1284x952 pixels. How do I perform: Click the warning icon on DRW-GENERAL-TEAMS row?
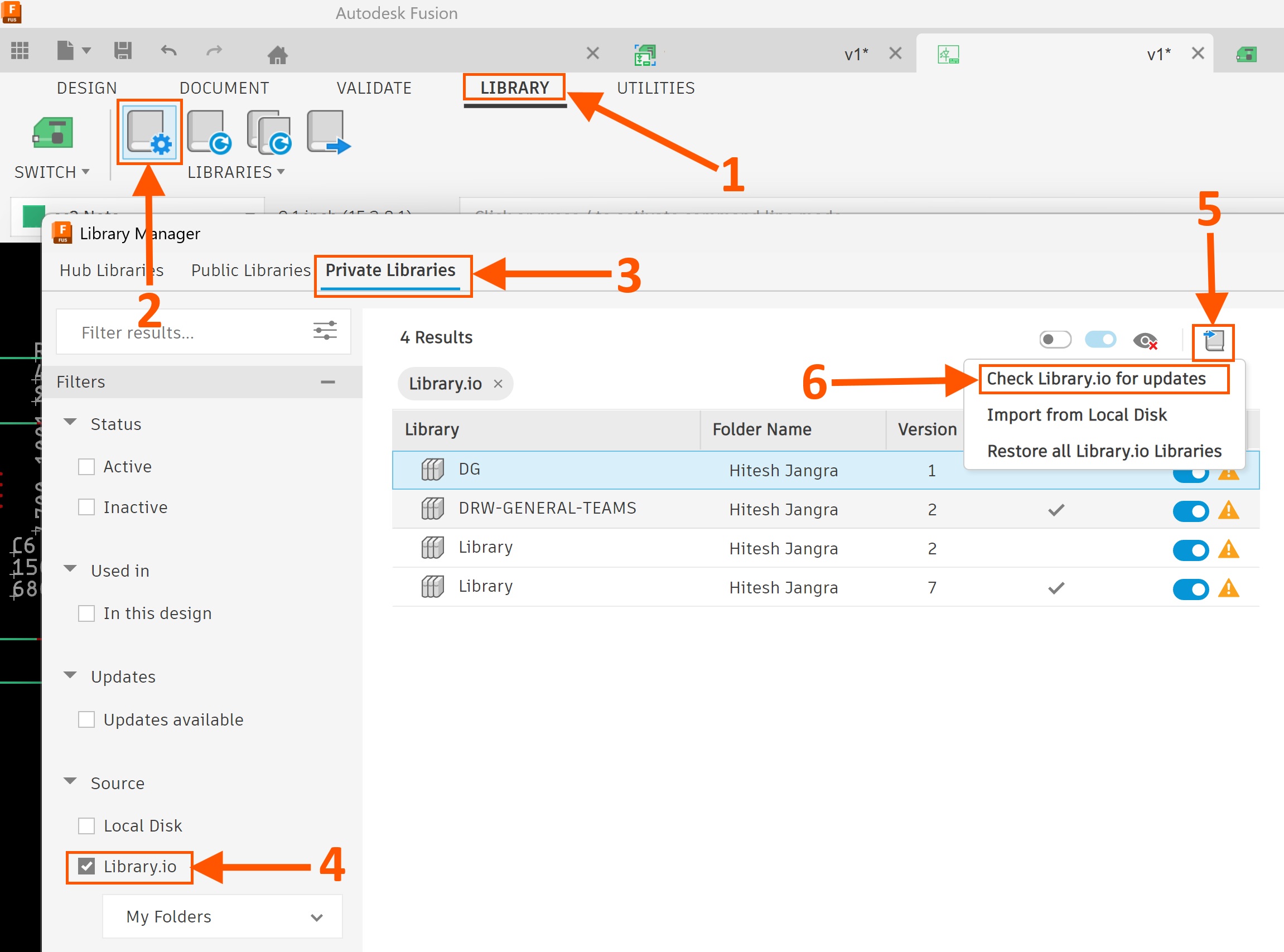coord(1229,510)
